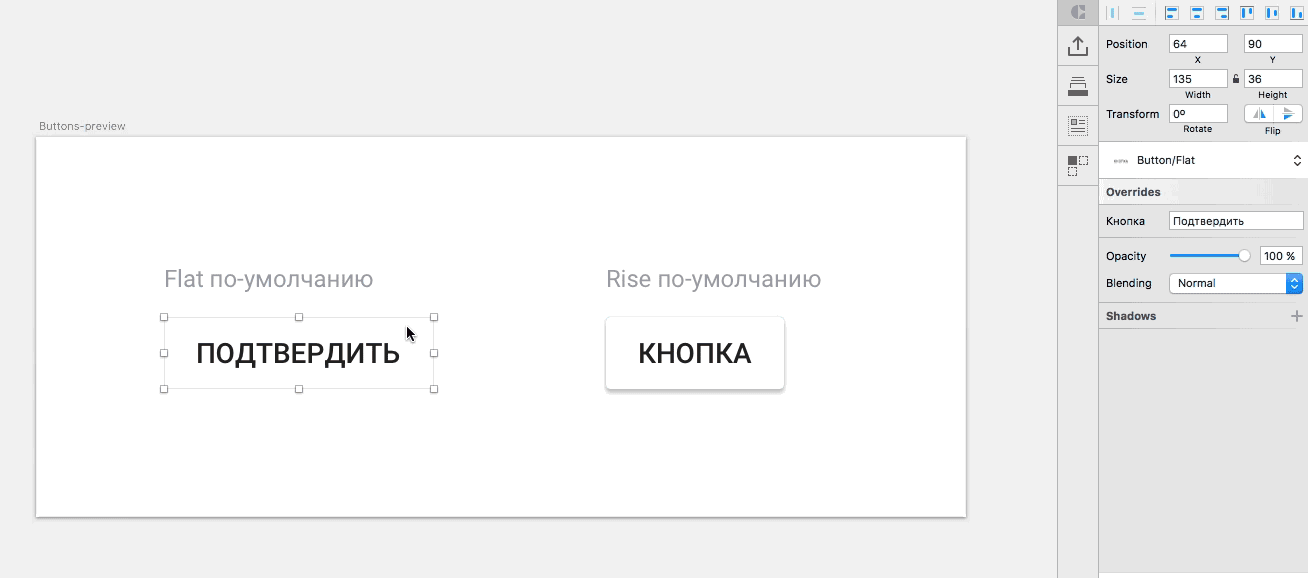Toggle the size proportion lock
The width and height of the screenshot is (1308, 578).
[1236, 79]
